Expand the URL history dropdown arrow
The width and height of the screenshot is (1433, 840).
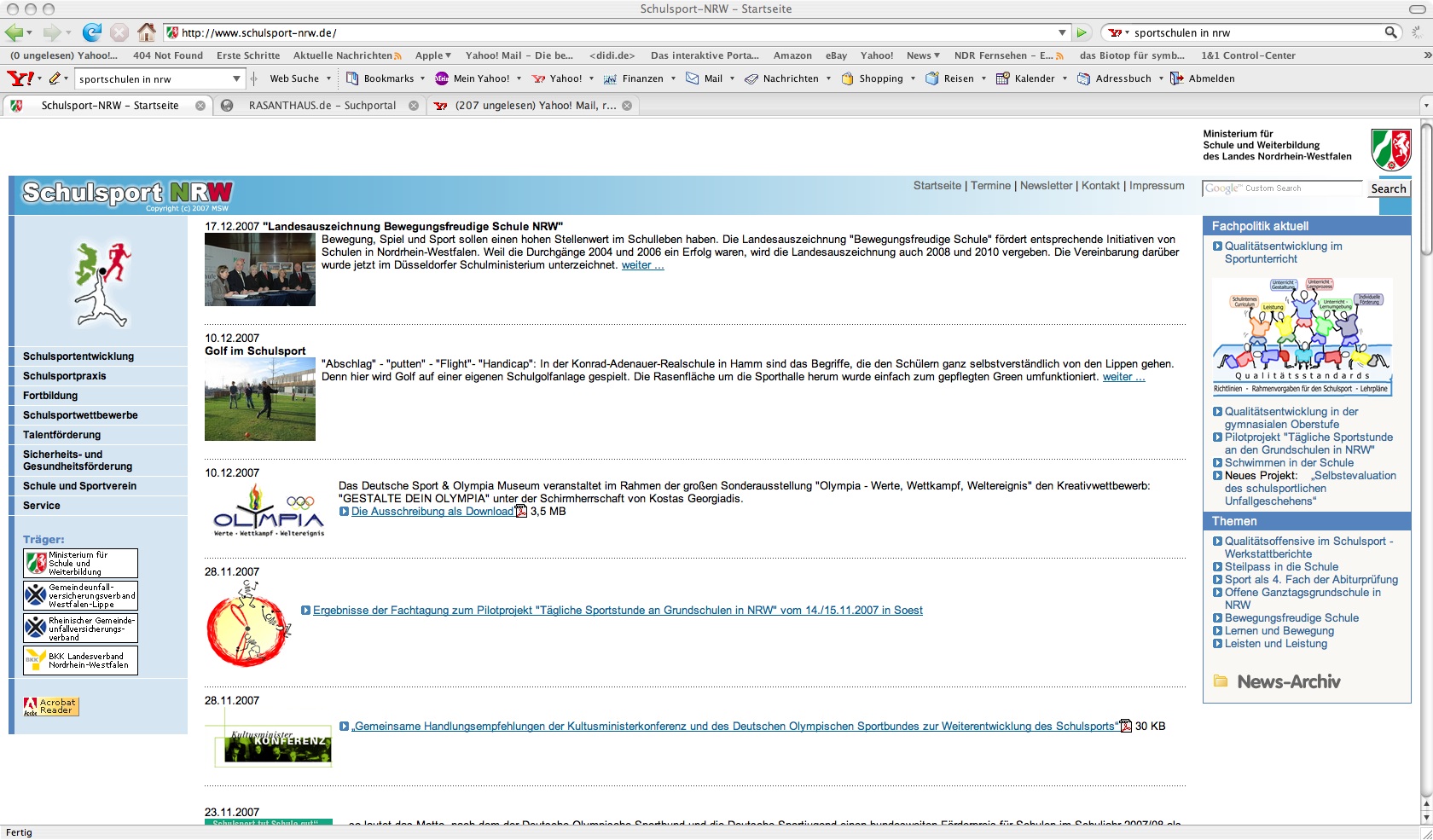coord(1062,32)
